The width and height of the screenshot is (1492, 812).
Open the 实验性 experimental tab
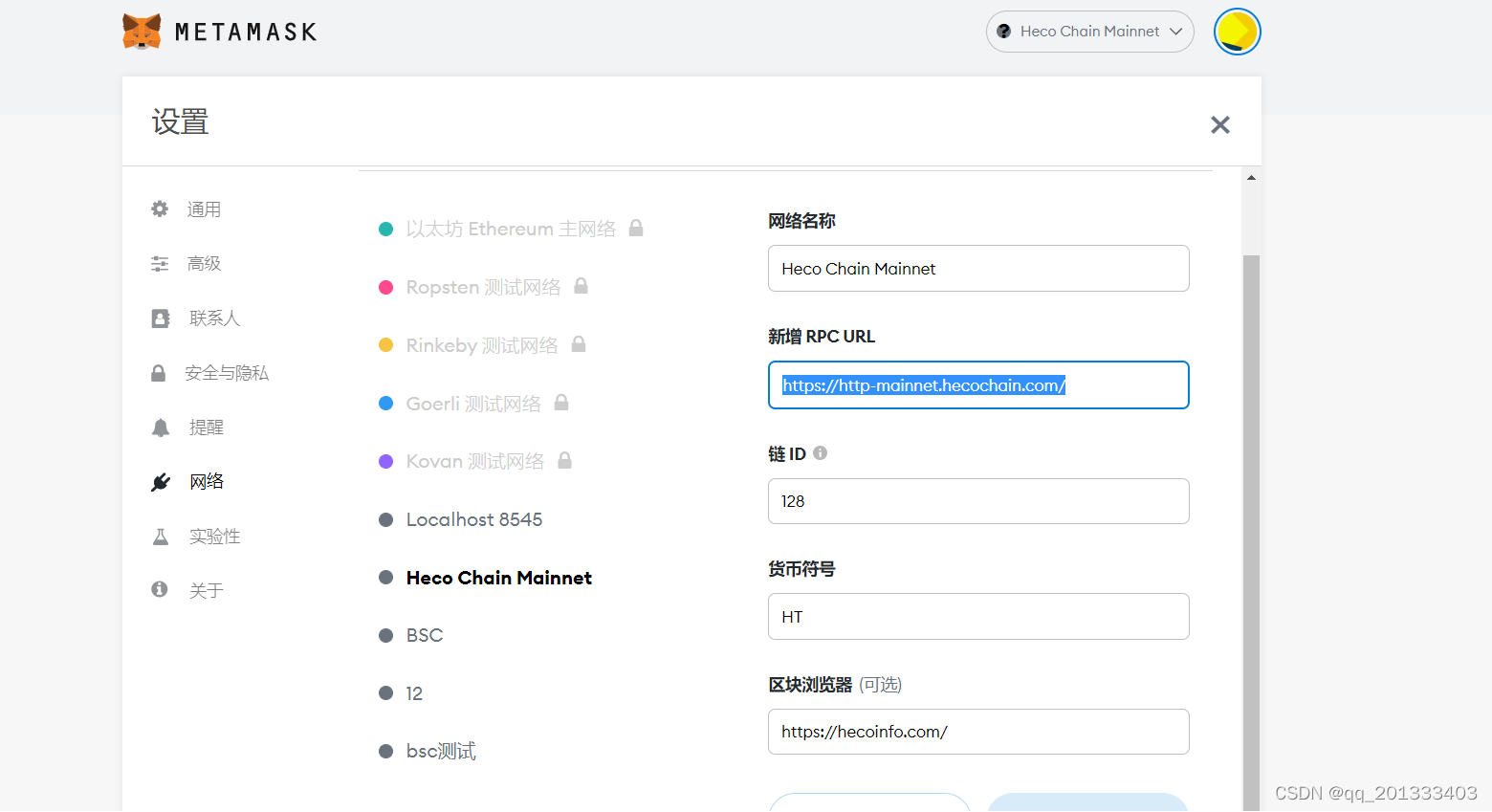[x=214, y=537]
